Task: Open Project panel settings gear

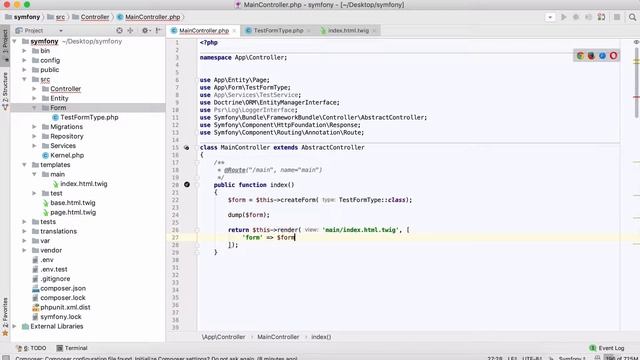Action: click(145, 30)
